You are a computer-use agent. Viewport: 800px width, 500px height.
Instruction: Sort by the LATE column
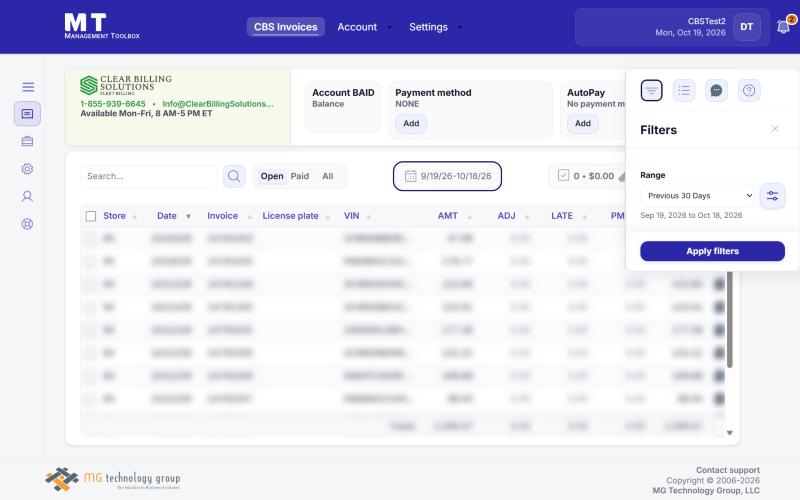coord(562,216)
